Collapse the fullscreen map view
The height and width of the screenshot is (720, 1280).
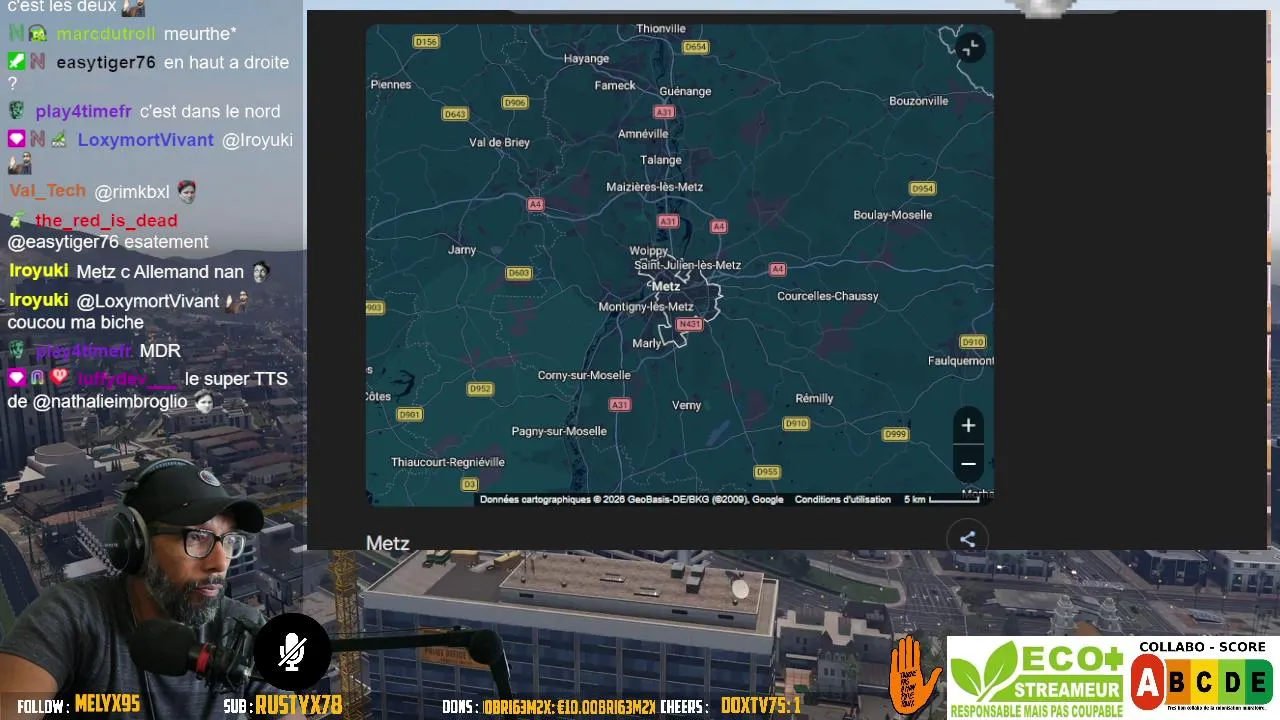(969, 48)
